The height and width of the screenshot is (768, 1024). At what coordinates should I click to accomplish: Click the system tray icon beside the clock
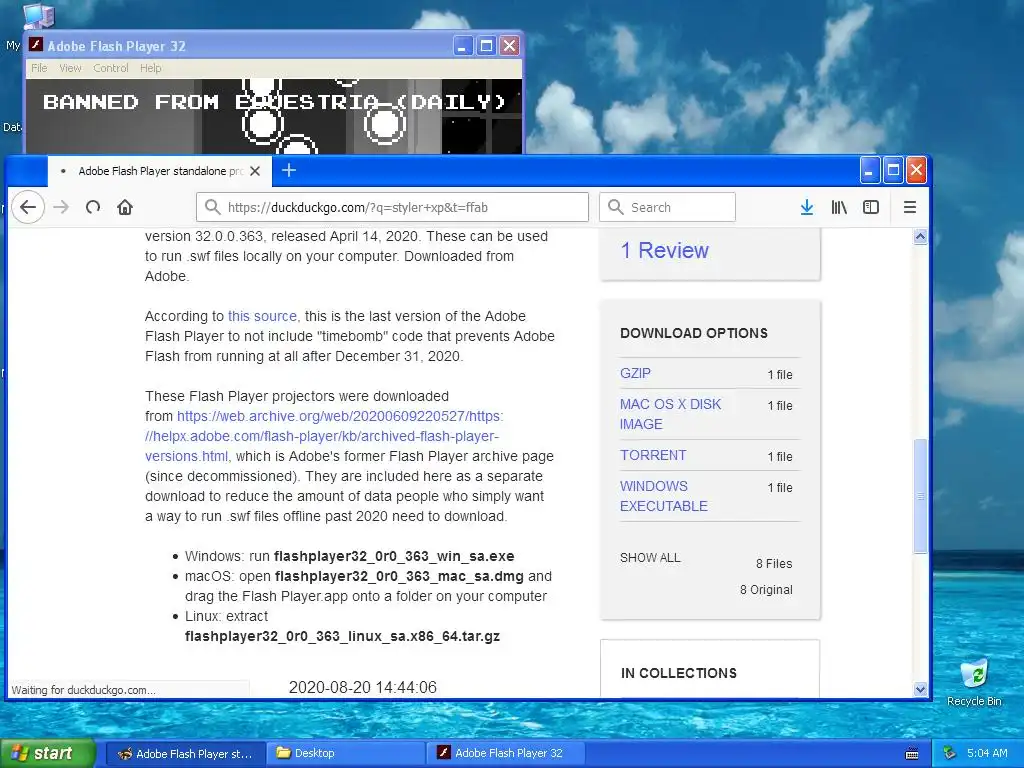[950, 754]
